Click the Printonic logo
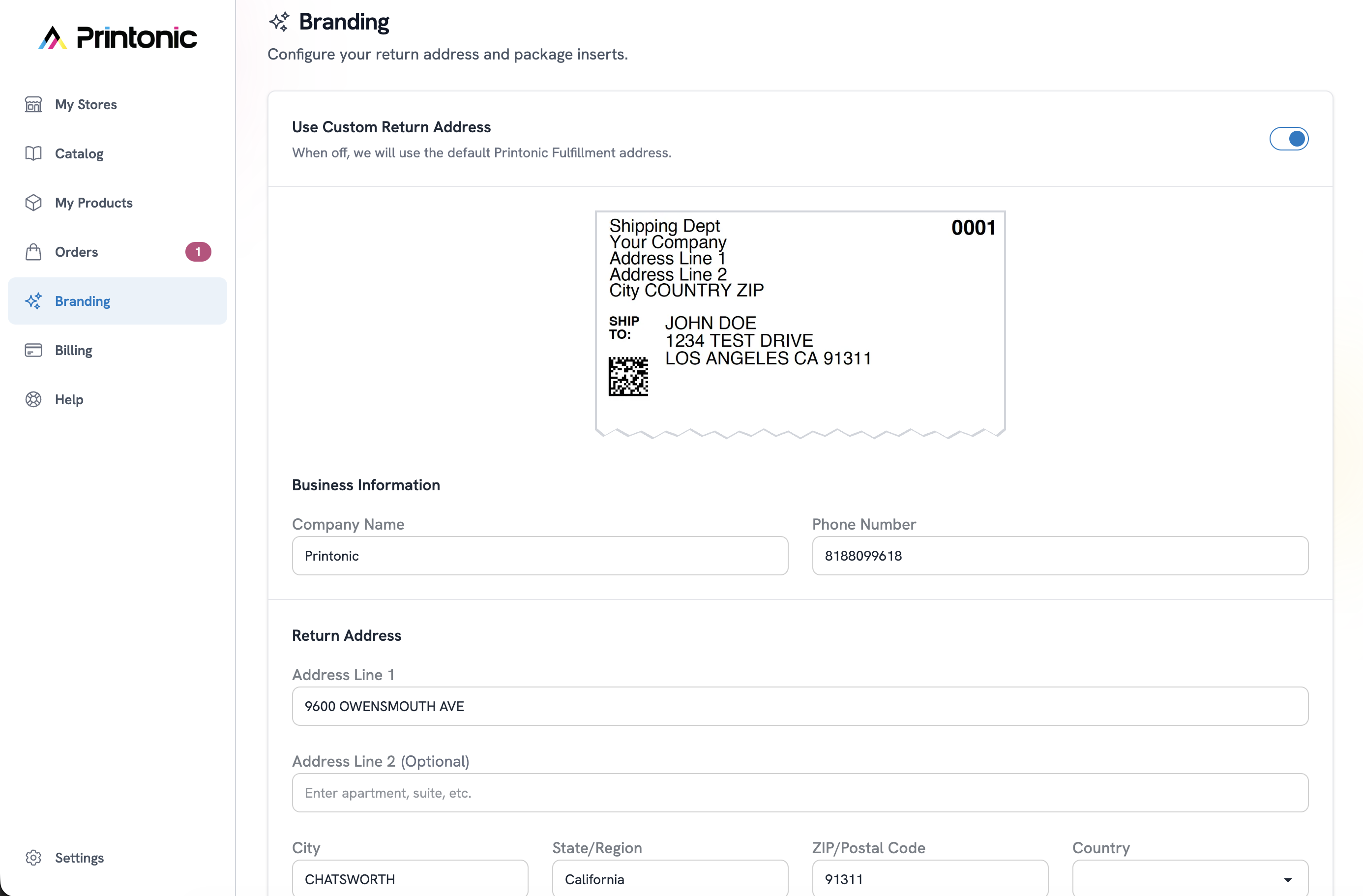Viewport: 1363px width, 896px height. point(117,37)
